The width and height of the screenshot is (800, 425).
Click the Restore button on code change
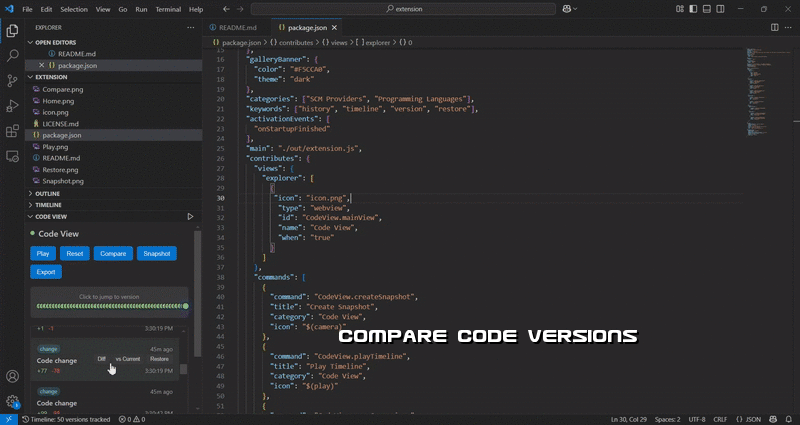tap(159, 359)
